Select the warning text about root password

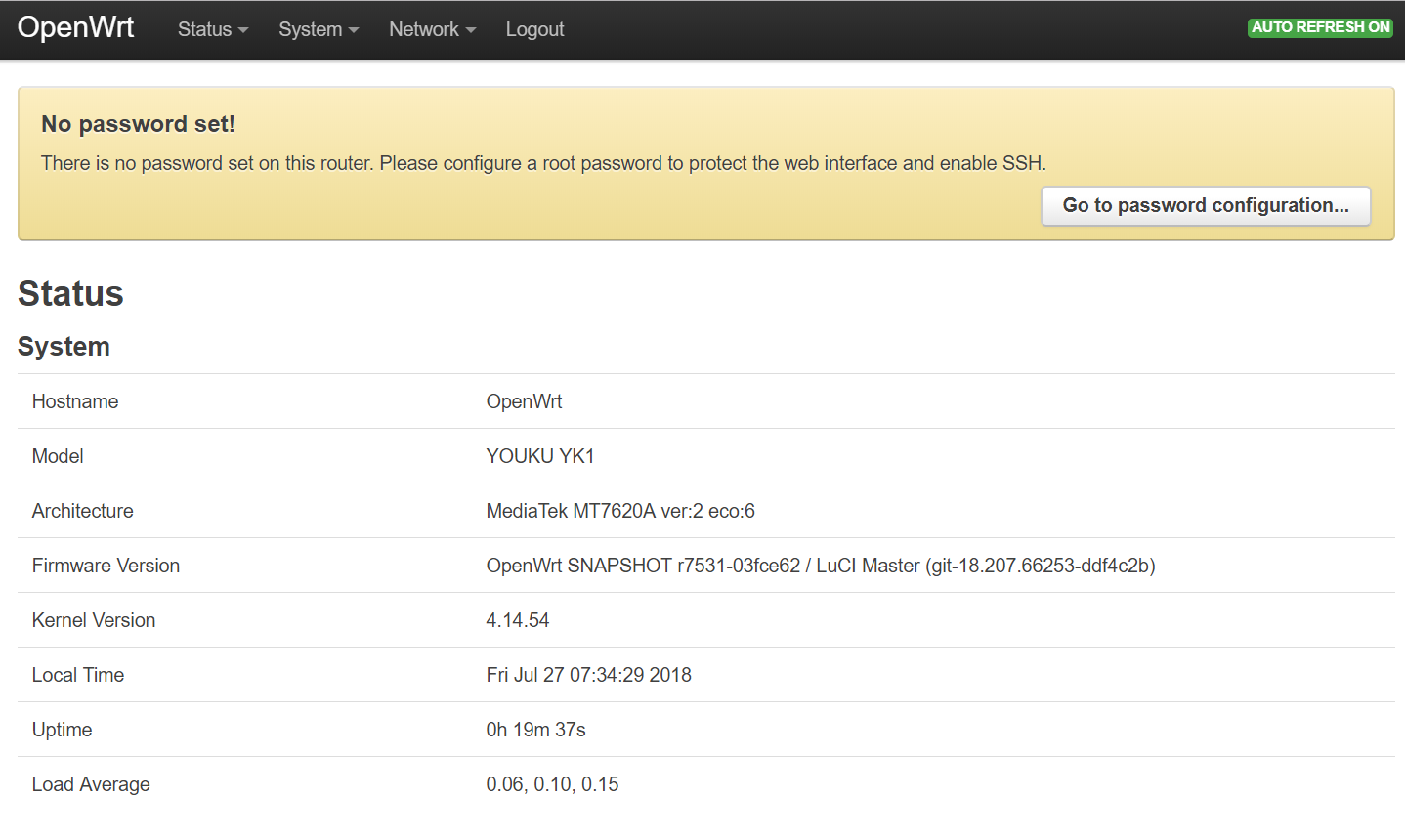(x=543, y=163)
